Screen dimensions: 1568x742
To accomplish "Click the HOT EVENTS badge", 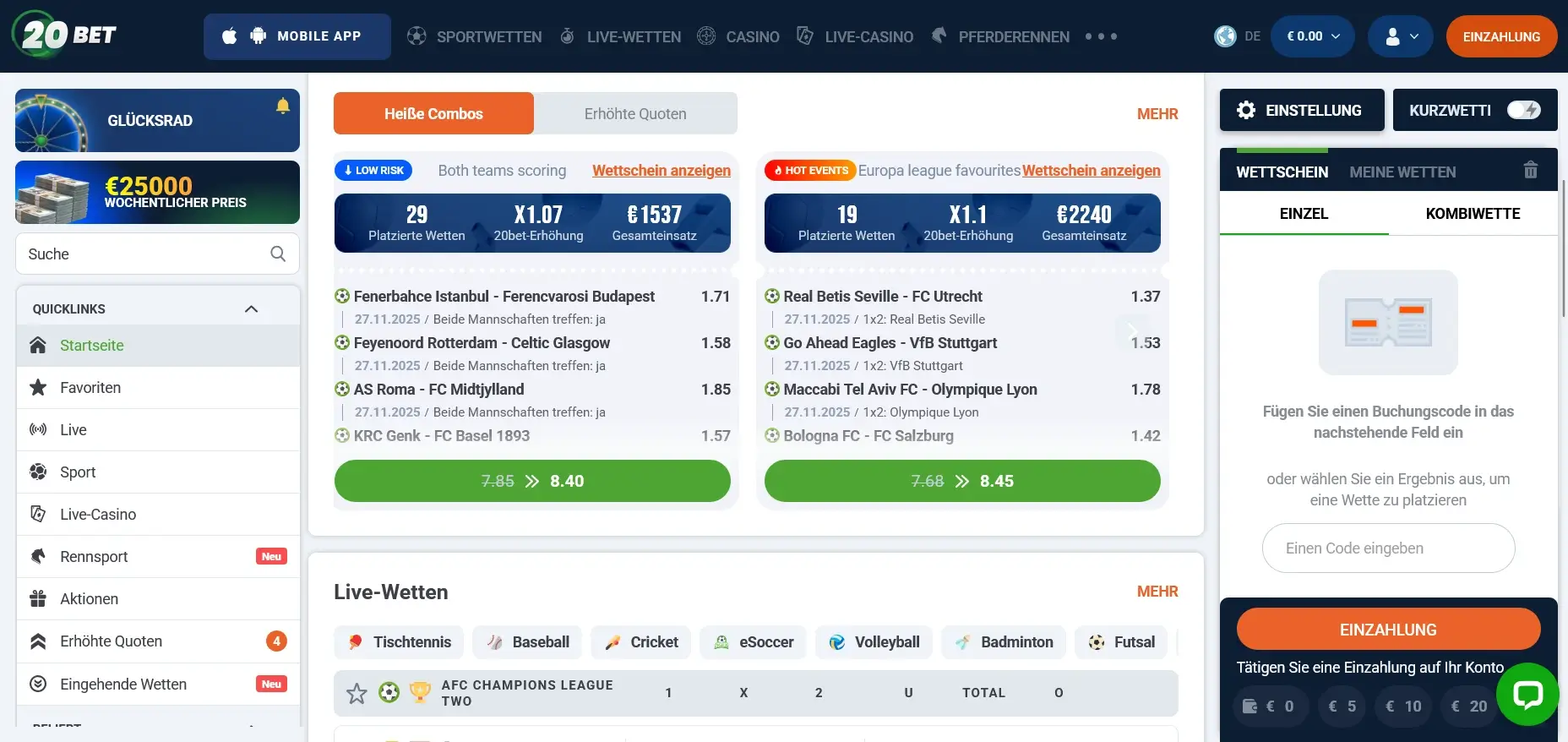I will (x=811, y=170).
